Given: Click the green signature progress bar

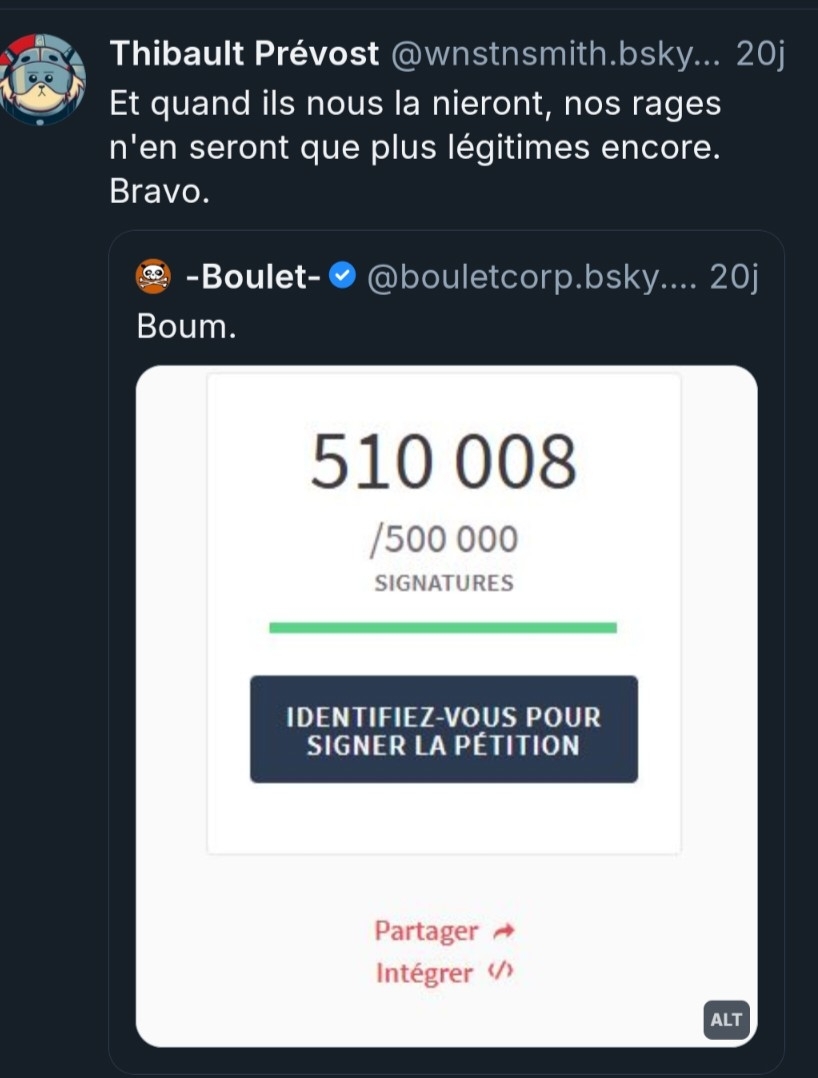Looking at the screenshot, I should coord(443,627).
